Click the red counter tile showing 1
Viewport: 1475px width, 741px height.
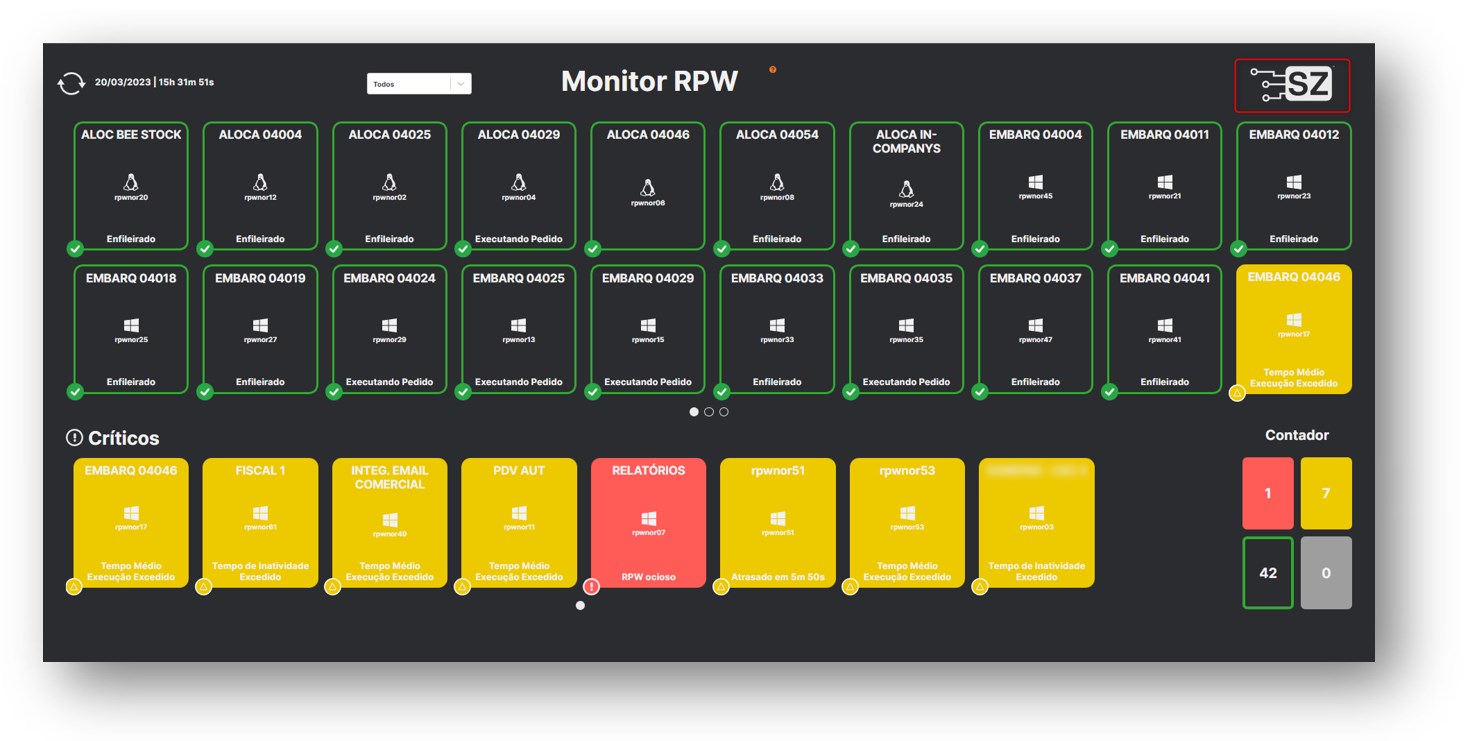click(1267, 493)
